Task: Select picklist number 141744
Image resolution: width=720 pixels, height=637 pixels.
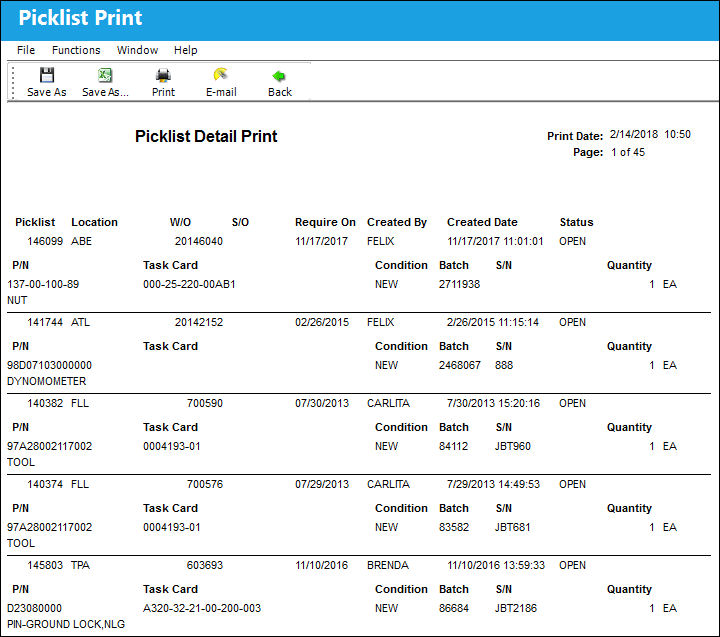Action: (45, 322)
